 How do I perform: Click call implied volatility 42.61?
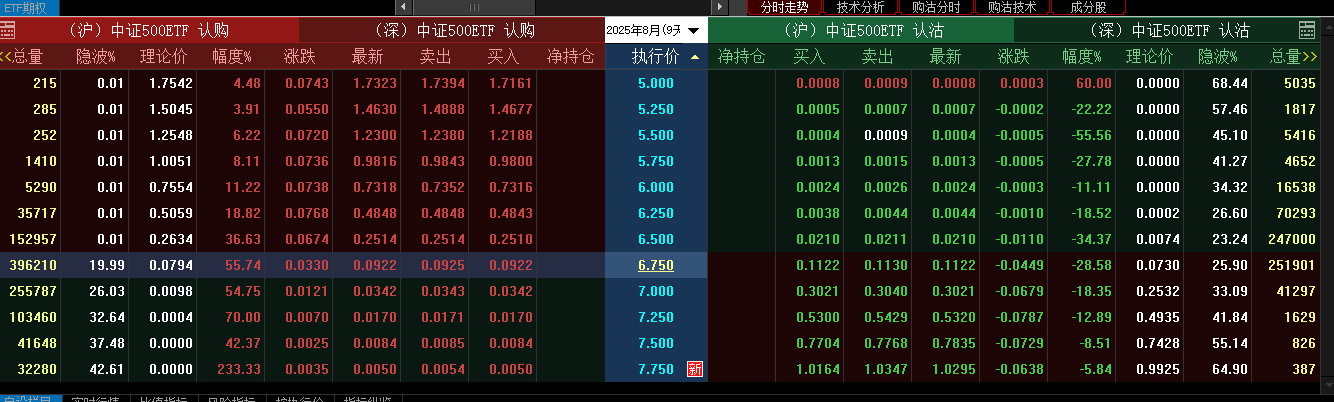tap(106, 369)
